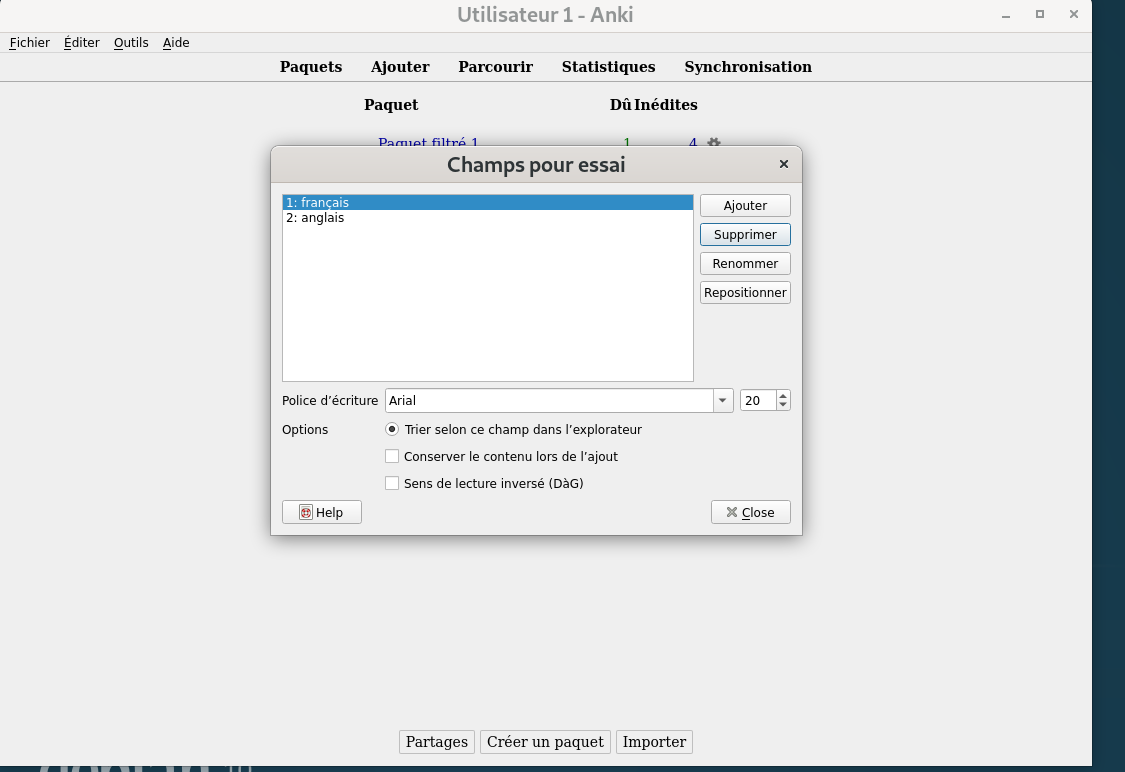Decrease font size with the down arrow
The image size is (1125, 772).
[783, 405]
